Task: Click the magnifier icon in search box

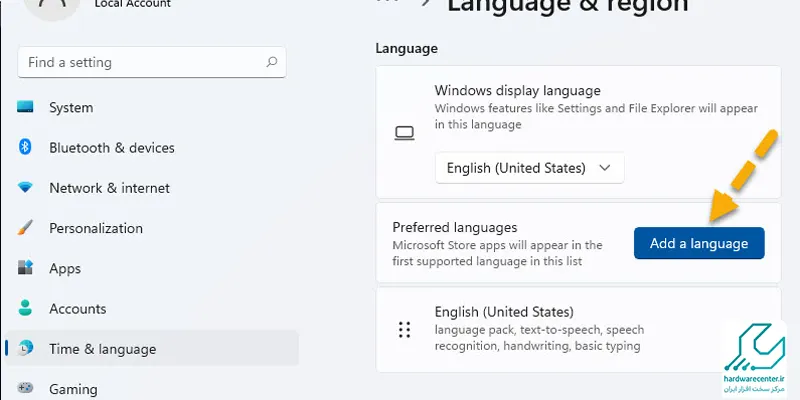Action: click(x=272, y=62)
